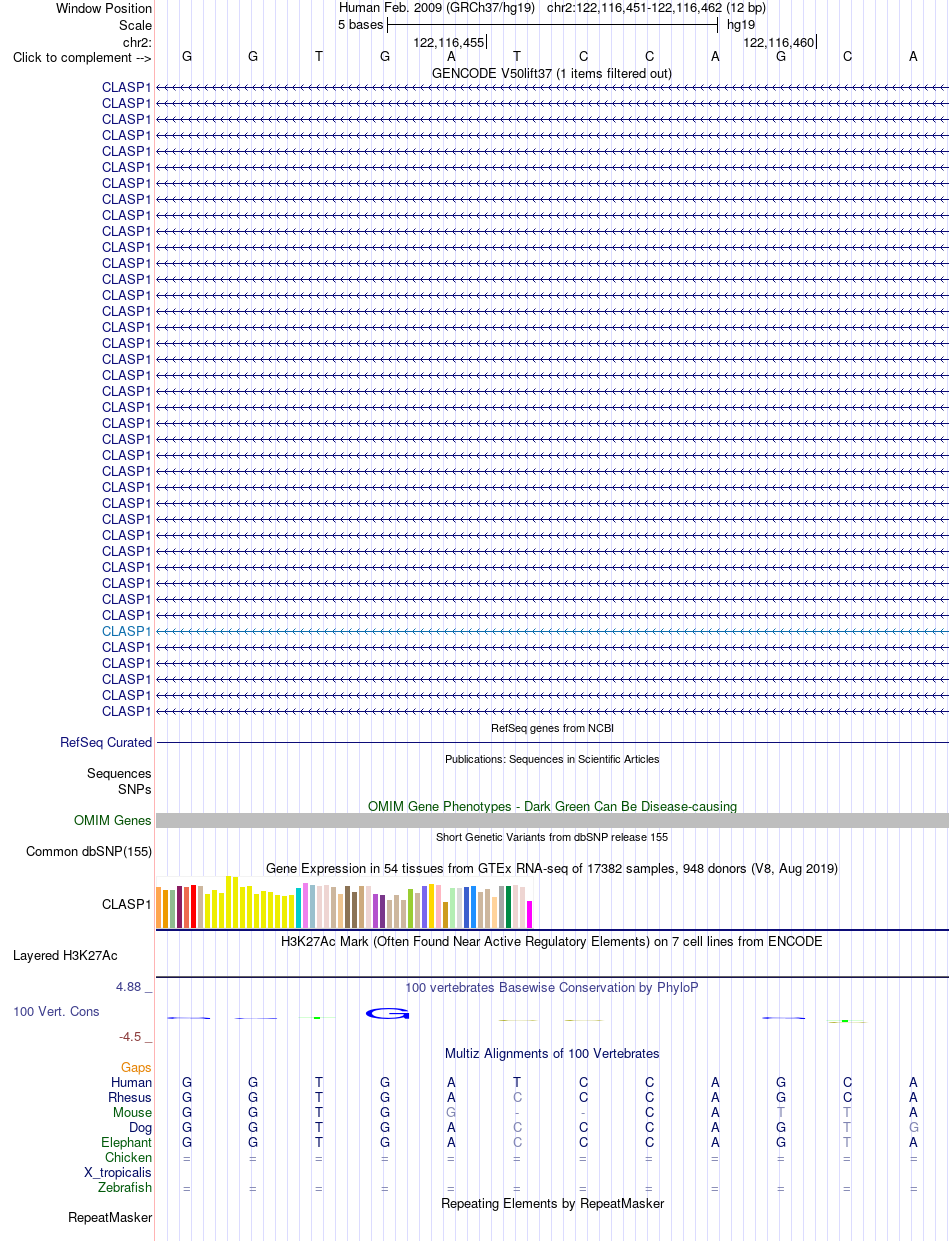
Task: Click the Chicken alignment row label
Action: coord(129,1158)
